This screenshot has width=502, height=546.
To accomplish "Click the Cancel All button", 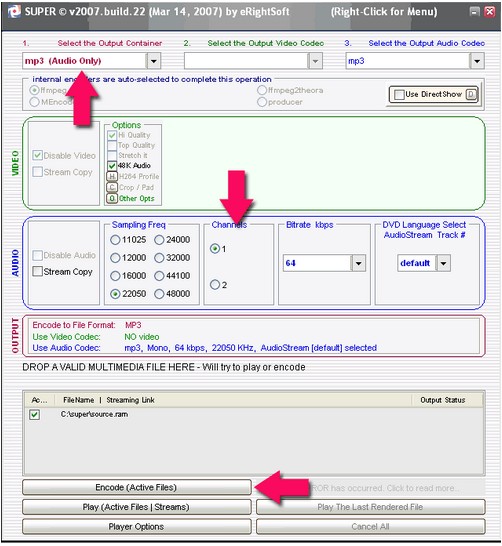I will point(370,527).
